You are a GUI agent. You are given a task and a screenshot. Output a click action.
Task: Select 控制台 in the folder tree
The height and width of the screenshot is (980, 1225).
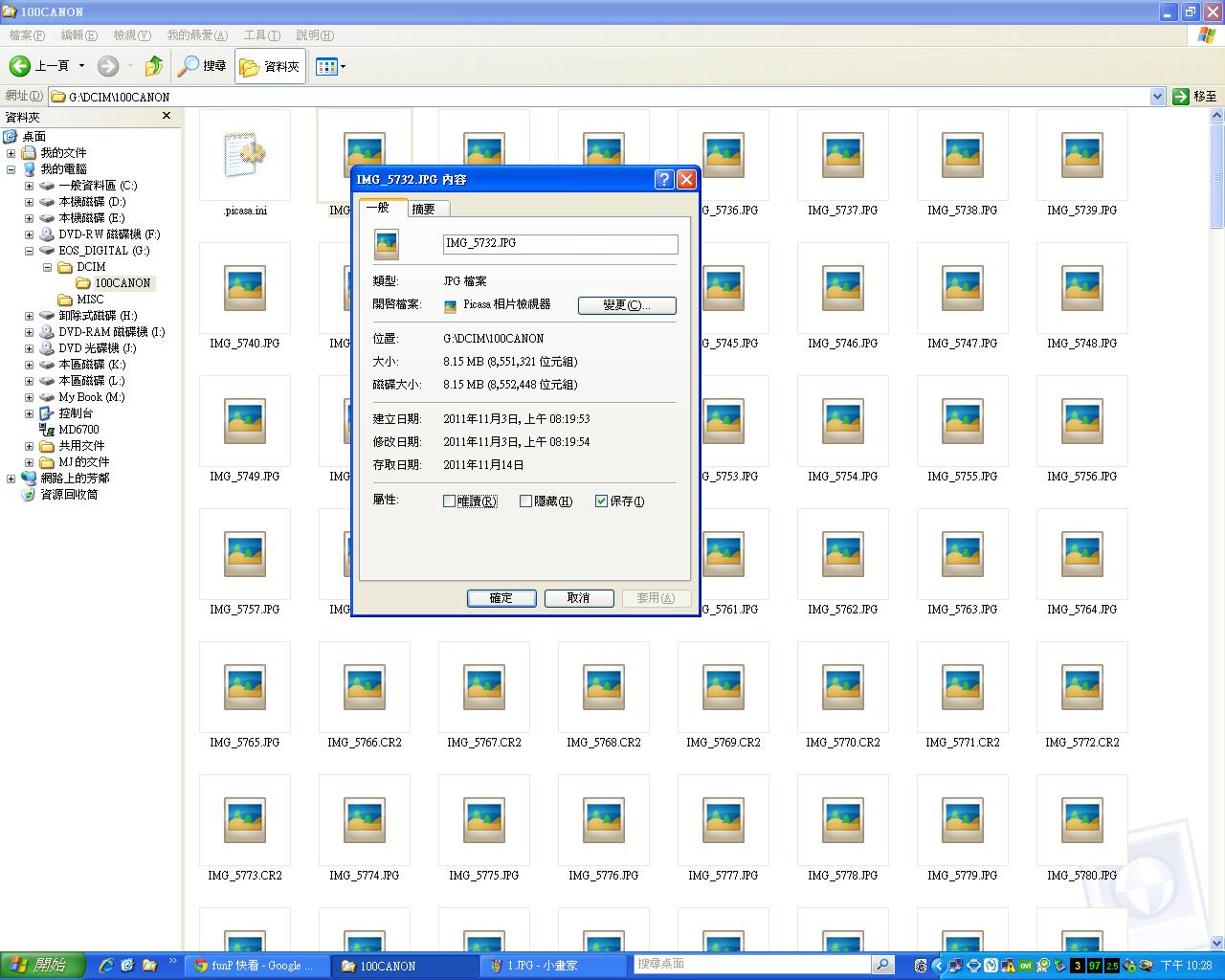(76, 413)
